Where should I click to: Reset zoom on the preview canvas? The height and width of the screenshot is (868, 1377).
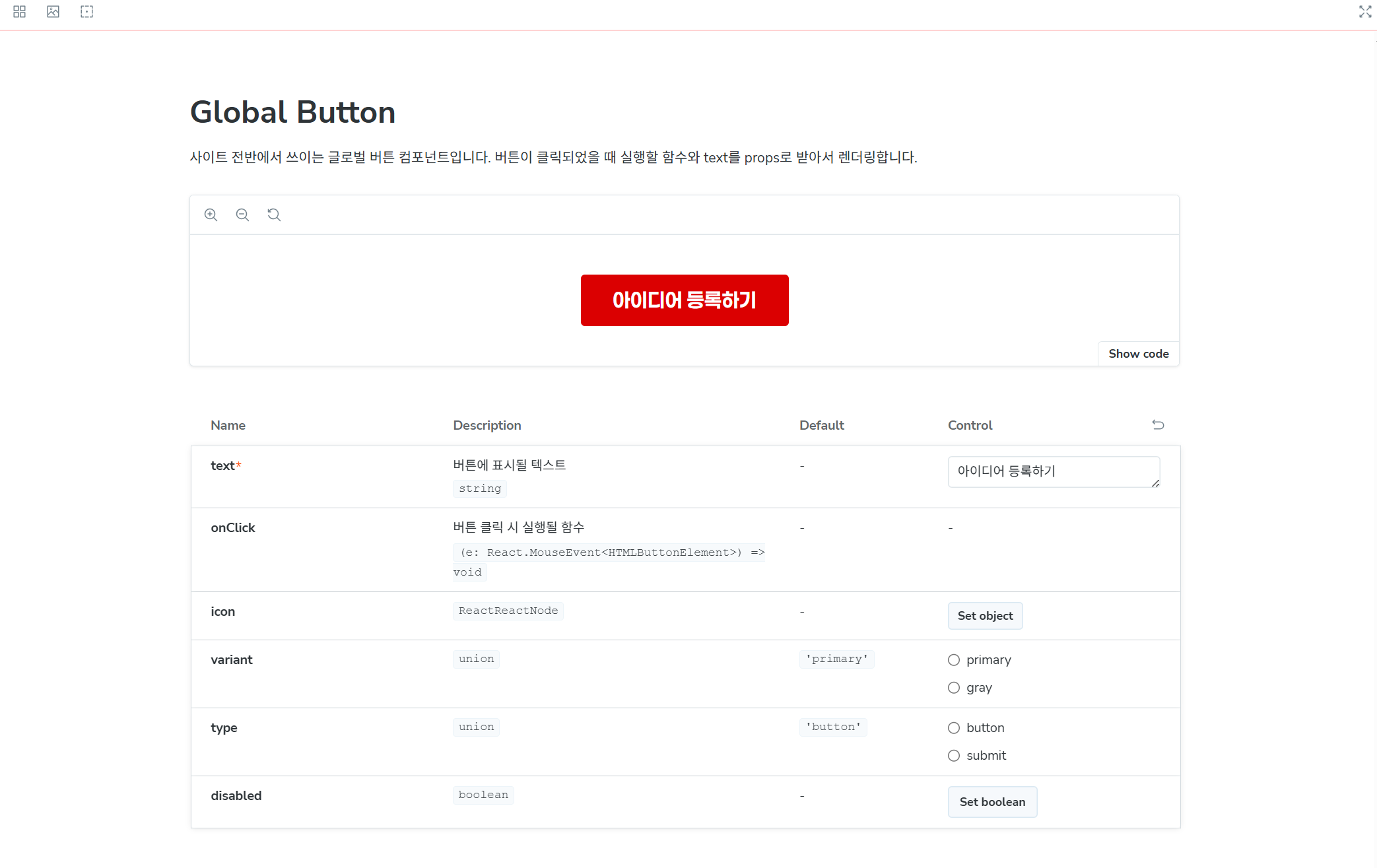274,215
